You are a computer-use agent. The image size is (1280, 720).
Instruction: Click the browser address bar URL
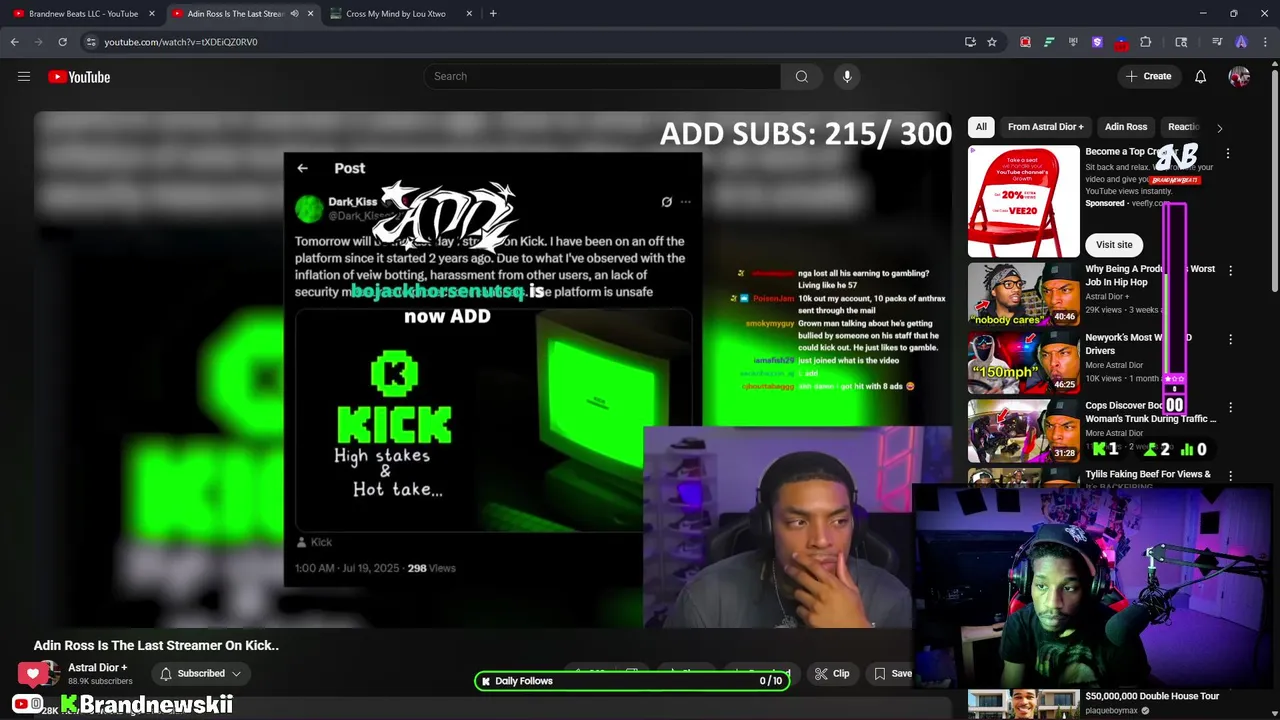coord(181,42)
